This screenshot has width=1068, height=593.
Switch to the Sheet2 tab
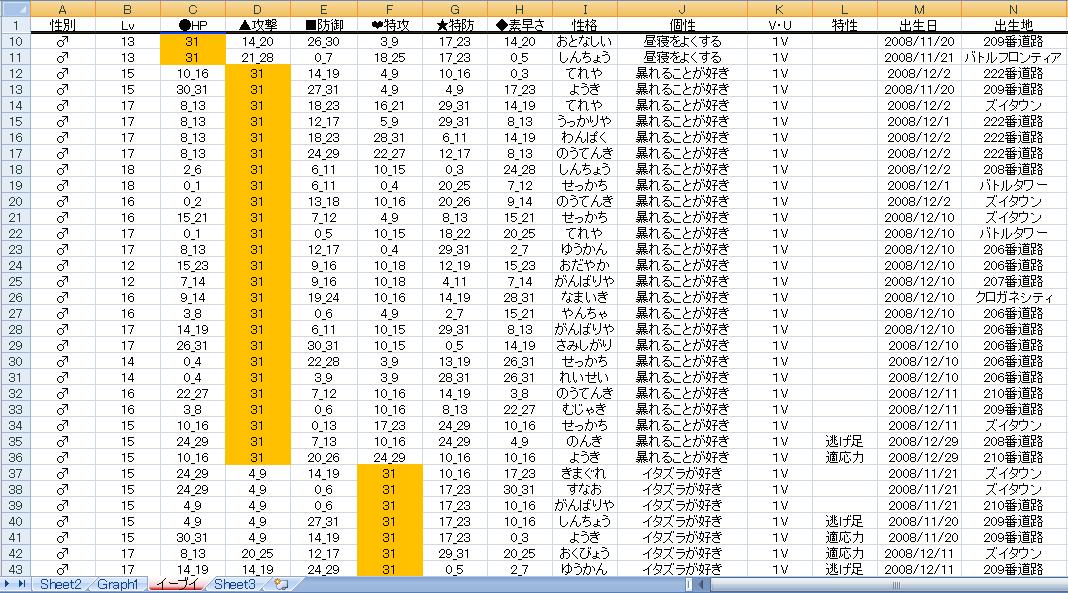pyautogui.click(x=59, y=584)
